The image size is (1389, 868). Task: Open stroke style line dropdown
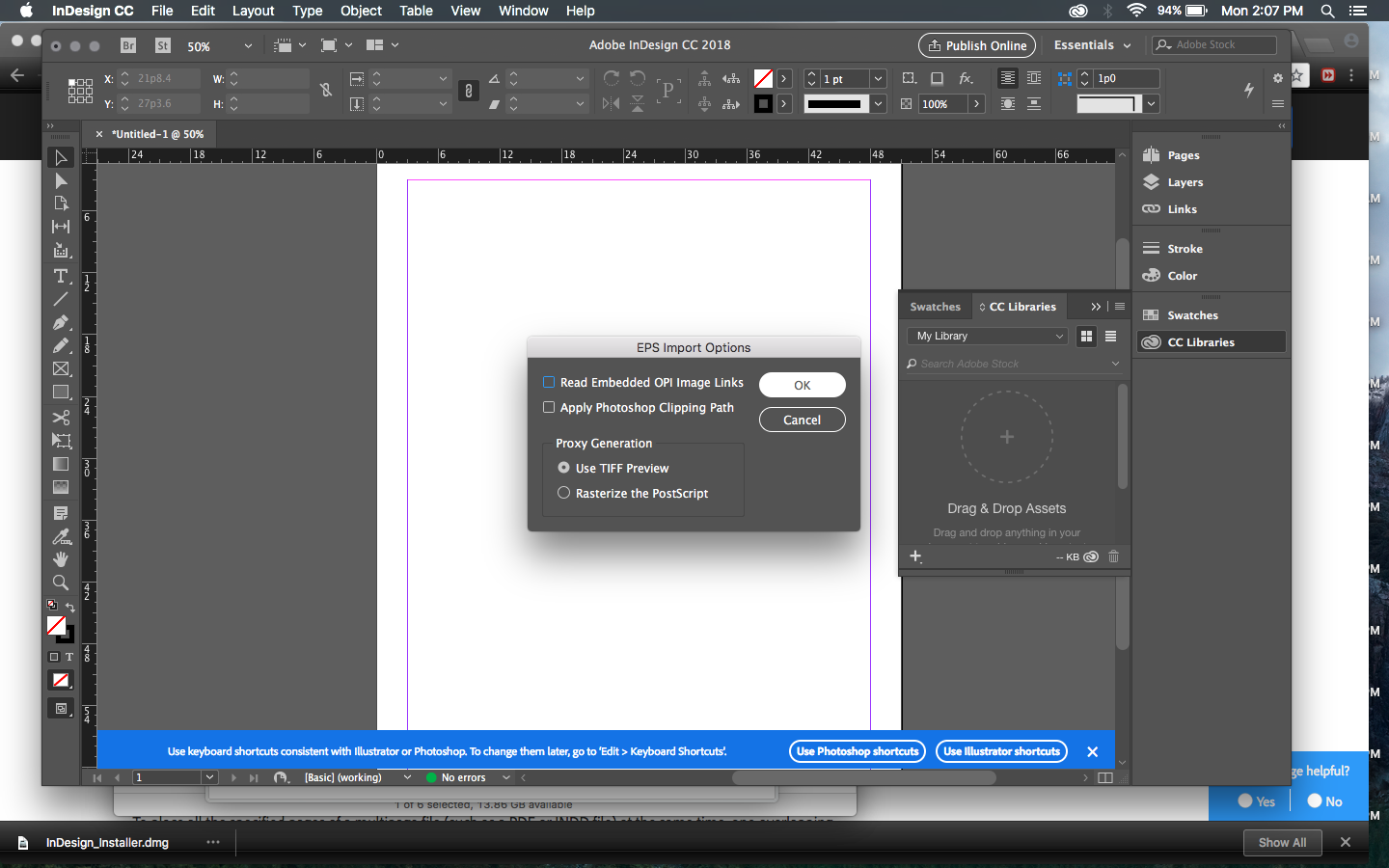(x=879, y=103)
